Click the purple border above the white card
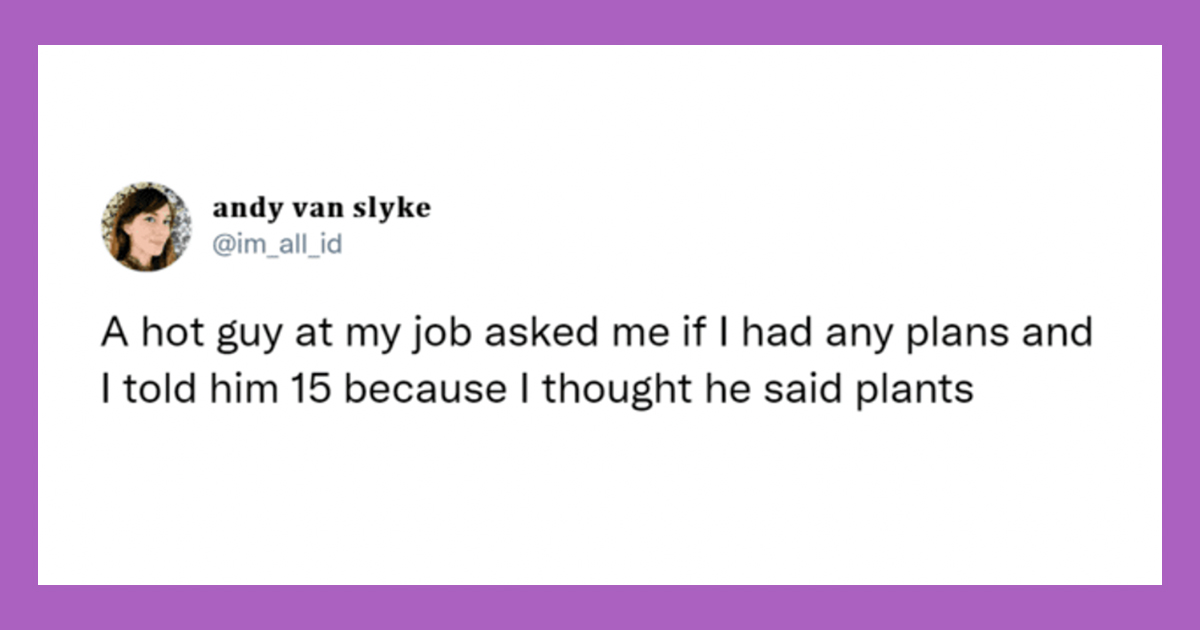 [600, 22]
